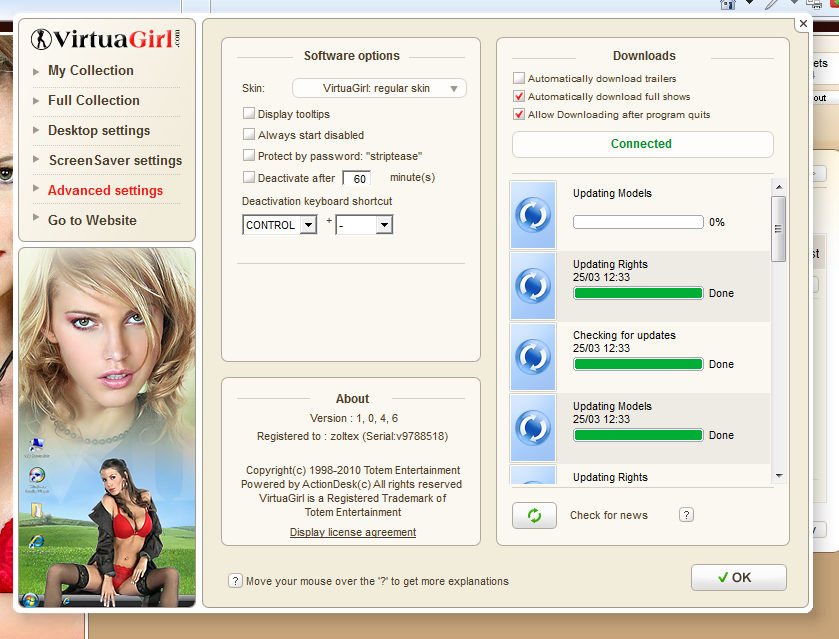
Task: Go to Full Collection
Action: coord(94,101)
